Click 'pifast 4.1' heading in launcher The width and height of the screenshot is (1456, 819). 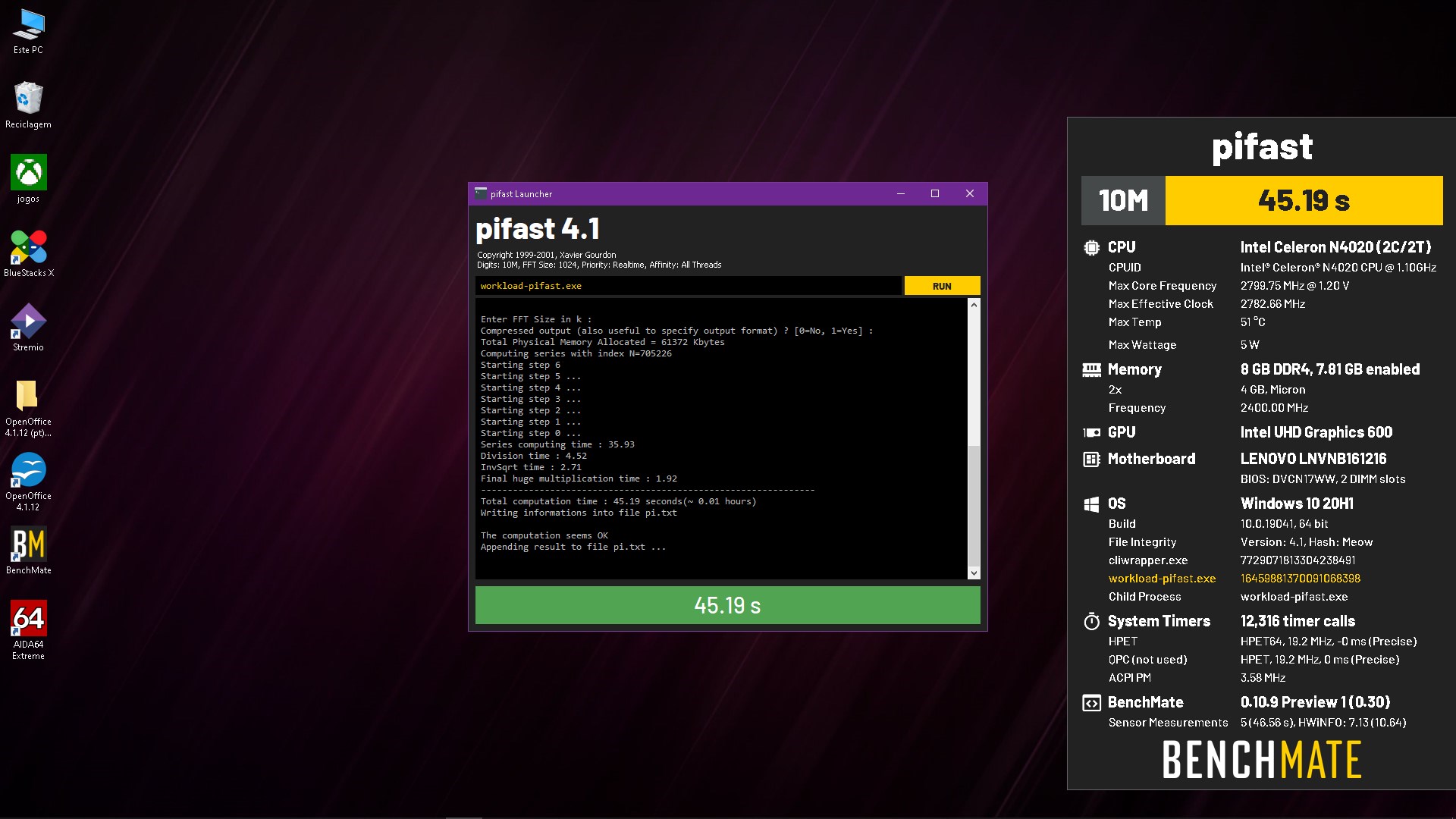(x=537, y=229)
